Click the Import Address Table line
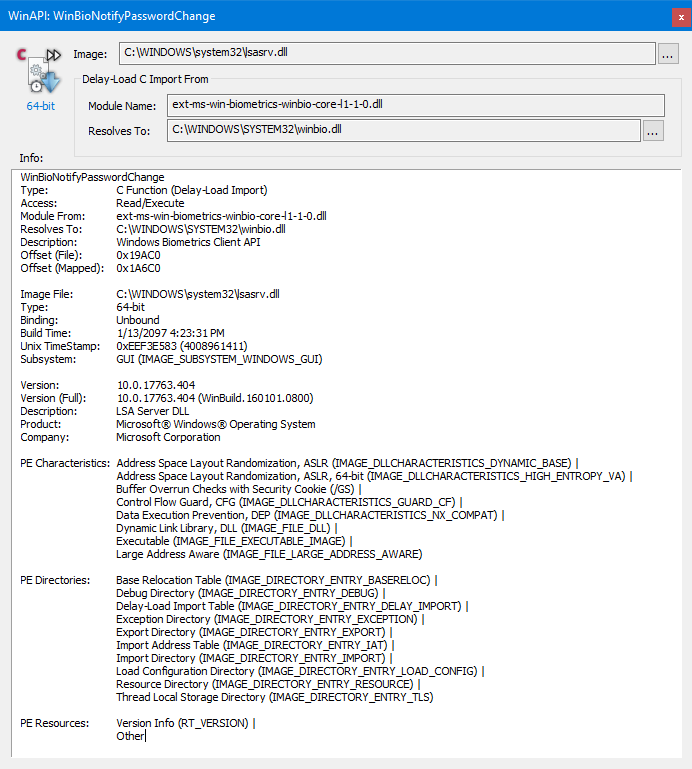This screenshot has width=692, height=769. pos(255,645)
